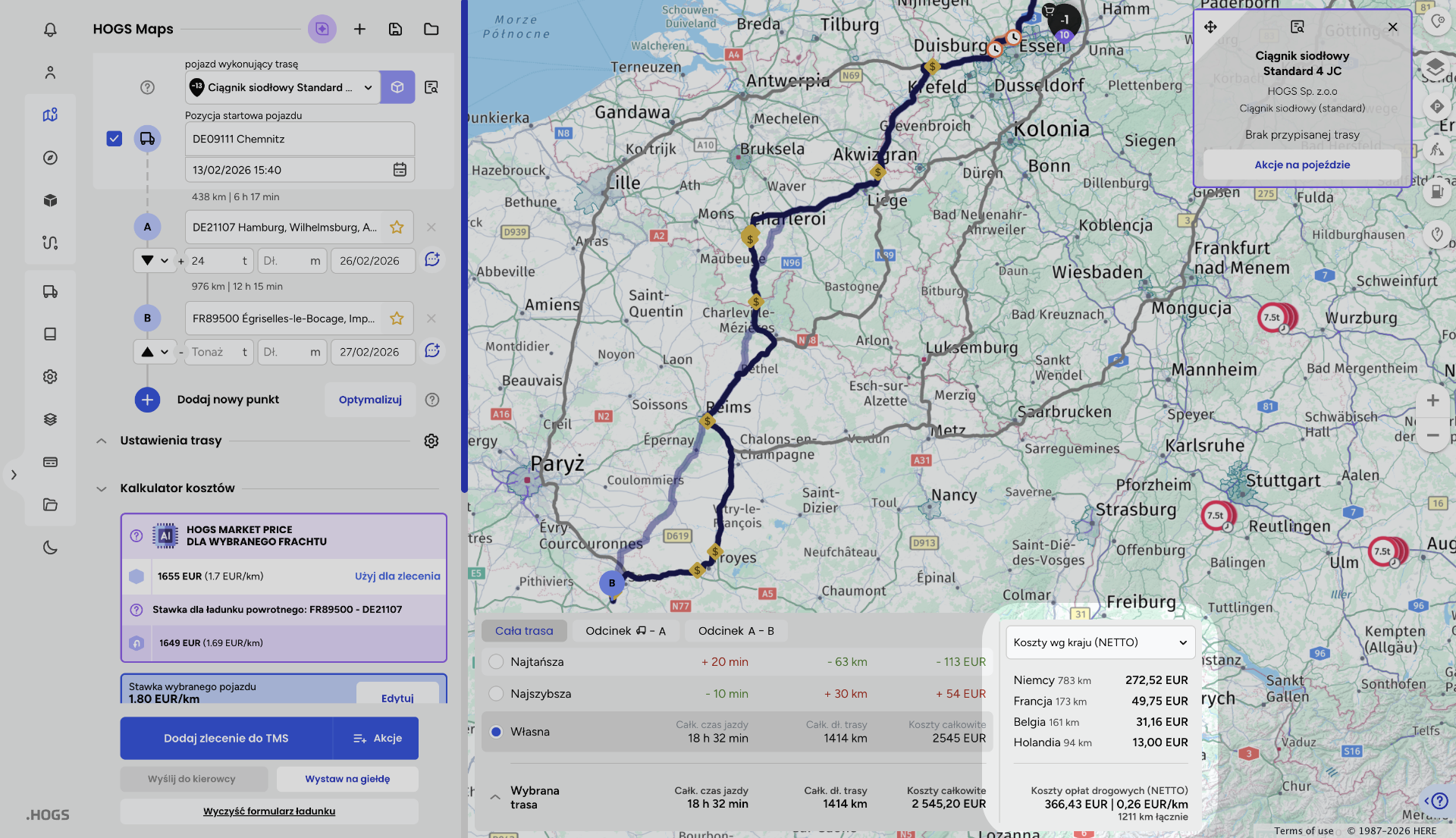Open Koszty wg kraju (NETTO) dropdown
This screenshot has width=1456, height=838.
coord(1100,642)
